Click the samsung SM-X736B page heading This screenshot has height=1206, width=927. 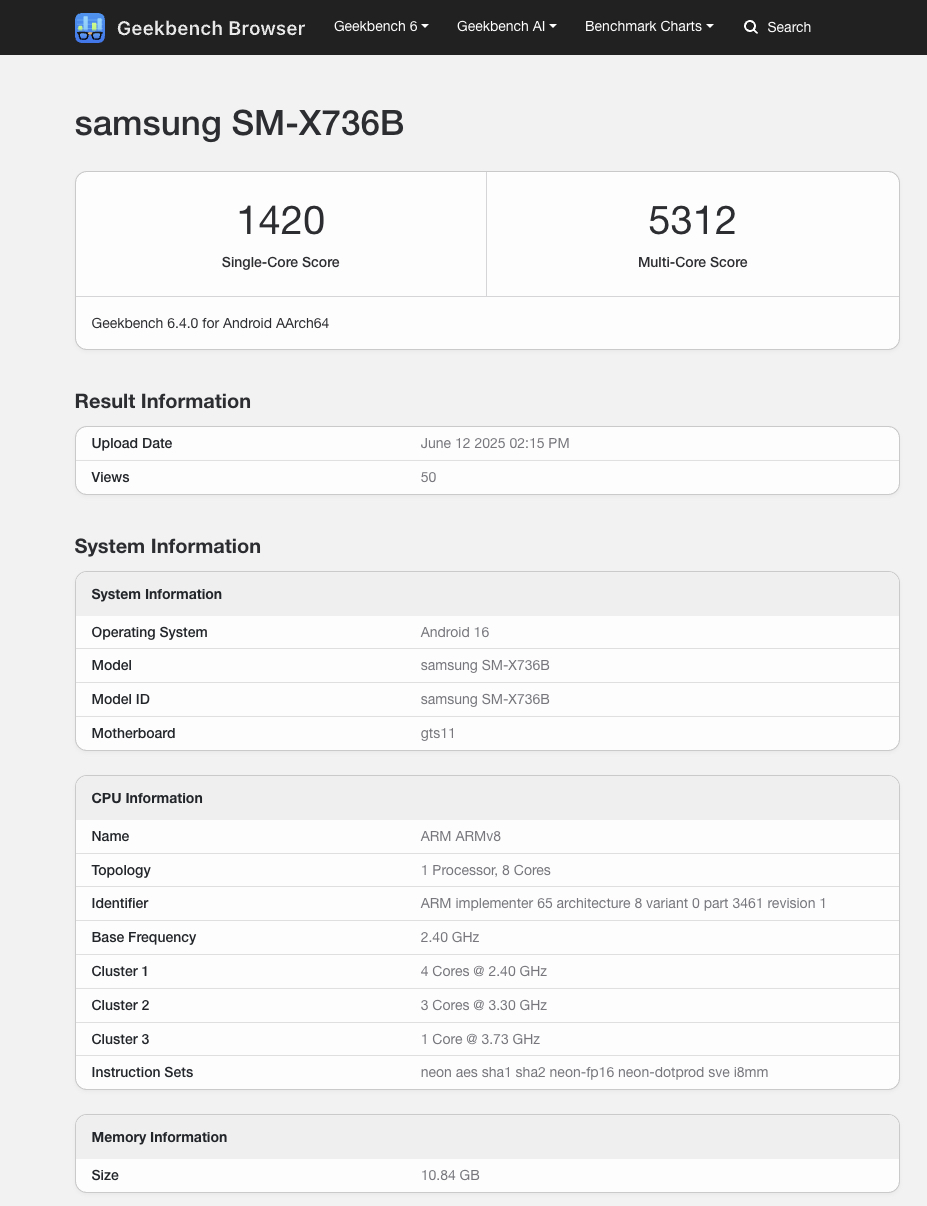click(239, 123)
